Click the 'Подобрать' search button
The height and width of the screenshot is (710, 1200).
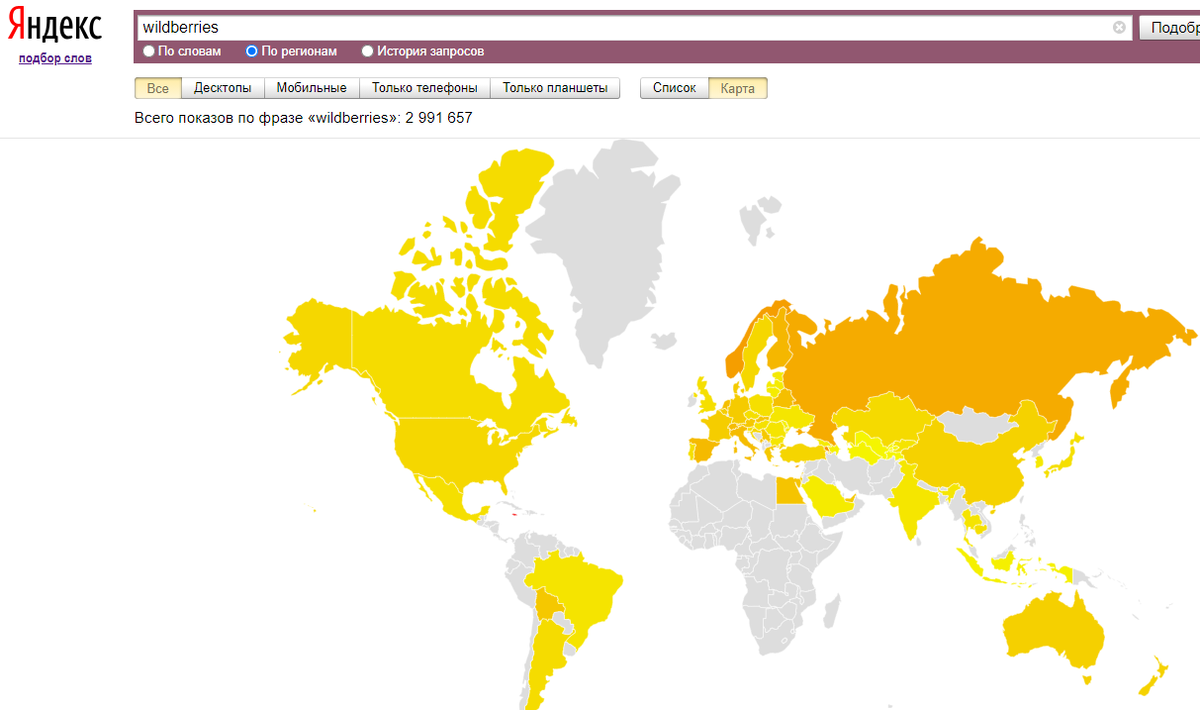[1170, 28]
